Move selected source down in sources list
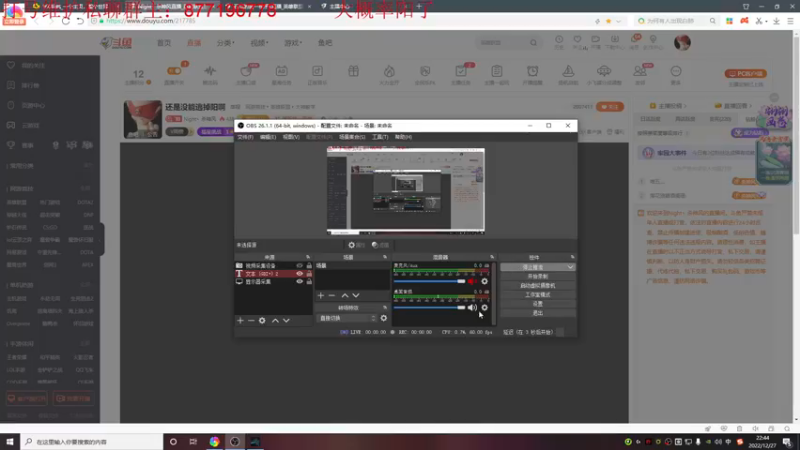800x450 pixels. pyautogui.click(x=286, y=320)
